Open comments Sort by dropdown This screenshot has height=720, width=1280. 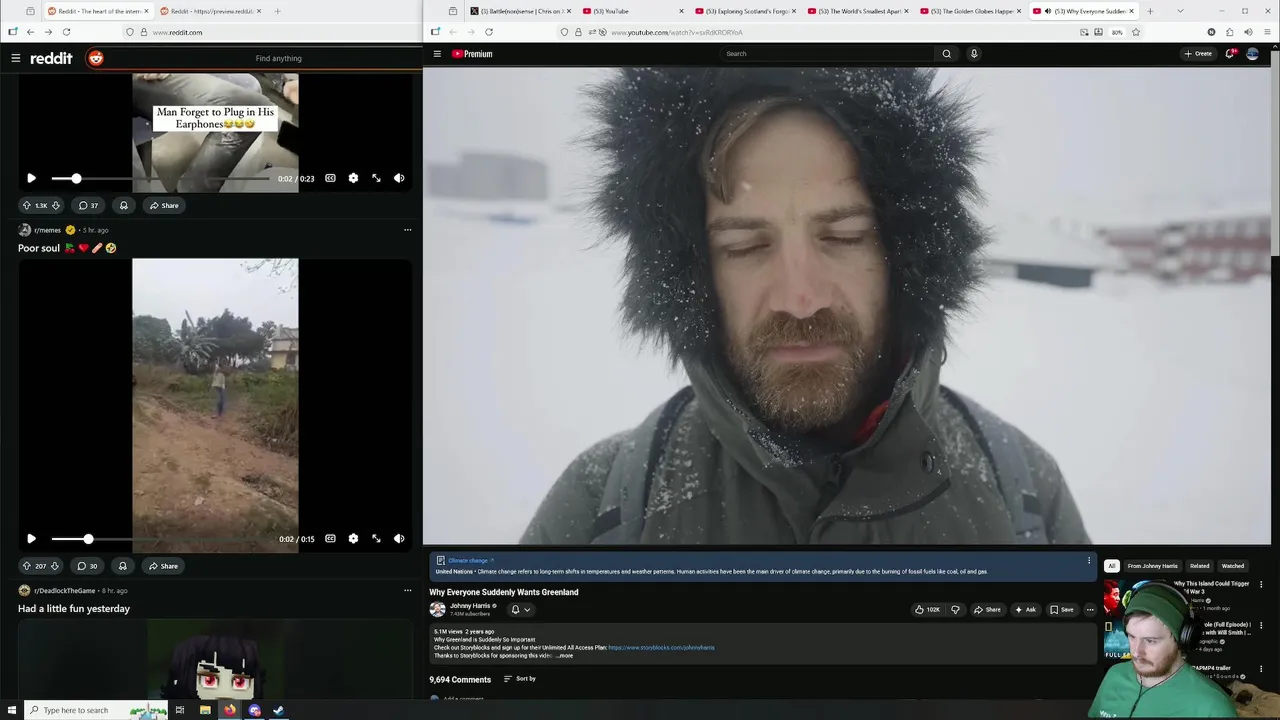point(520,679)
